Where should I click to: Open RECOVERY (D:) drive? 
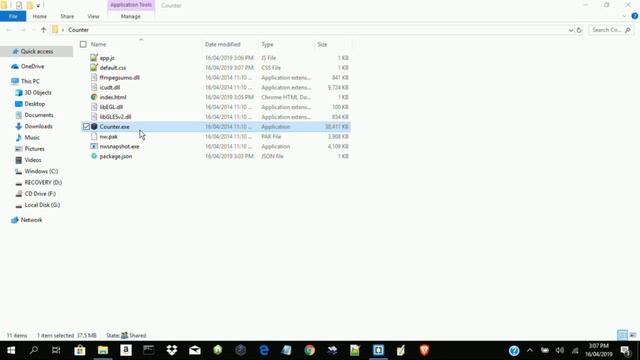click(43, 182)
